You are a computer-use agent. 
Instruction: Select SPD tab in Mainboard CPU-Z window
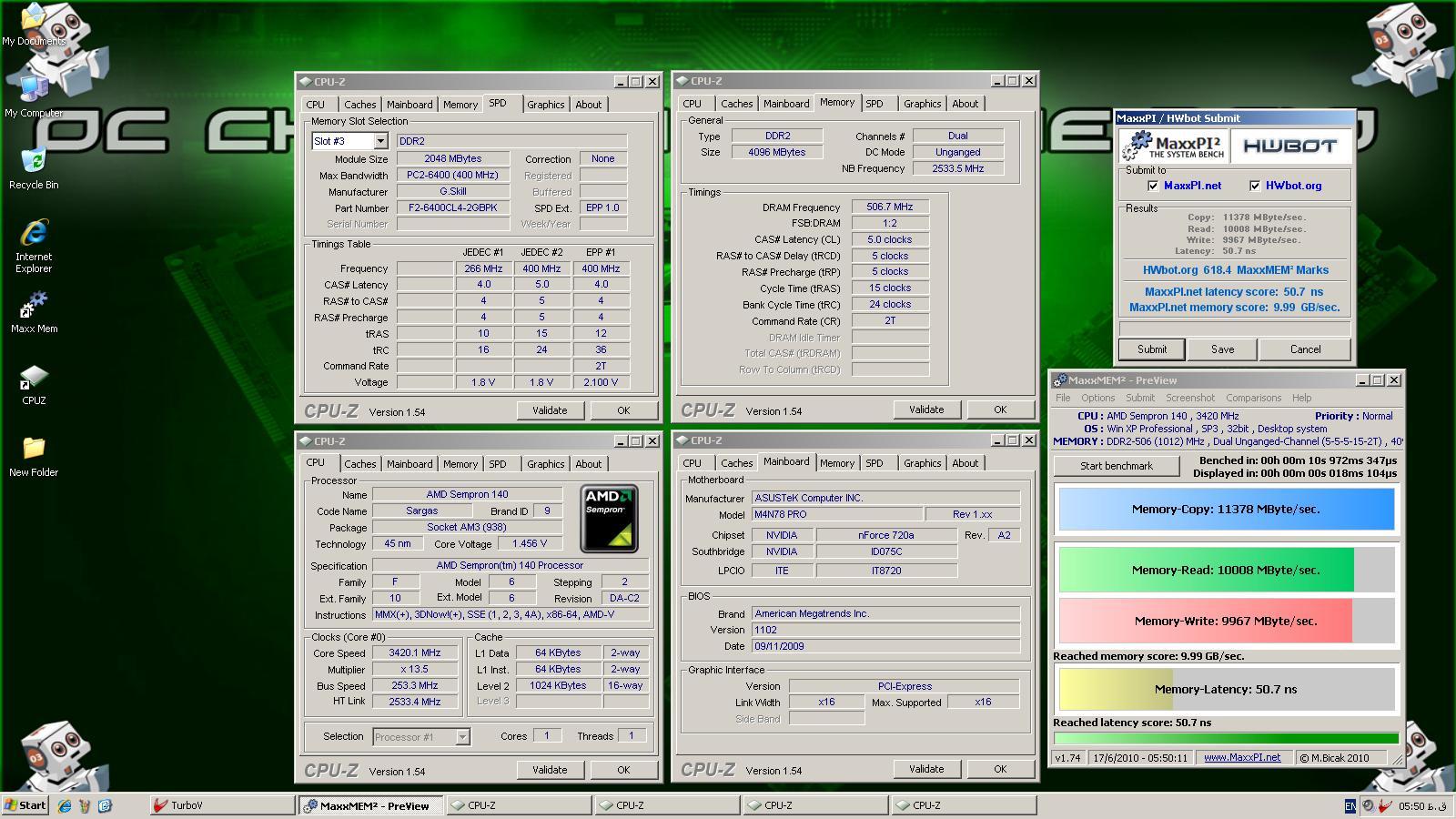(874, 463)
